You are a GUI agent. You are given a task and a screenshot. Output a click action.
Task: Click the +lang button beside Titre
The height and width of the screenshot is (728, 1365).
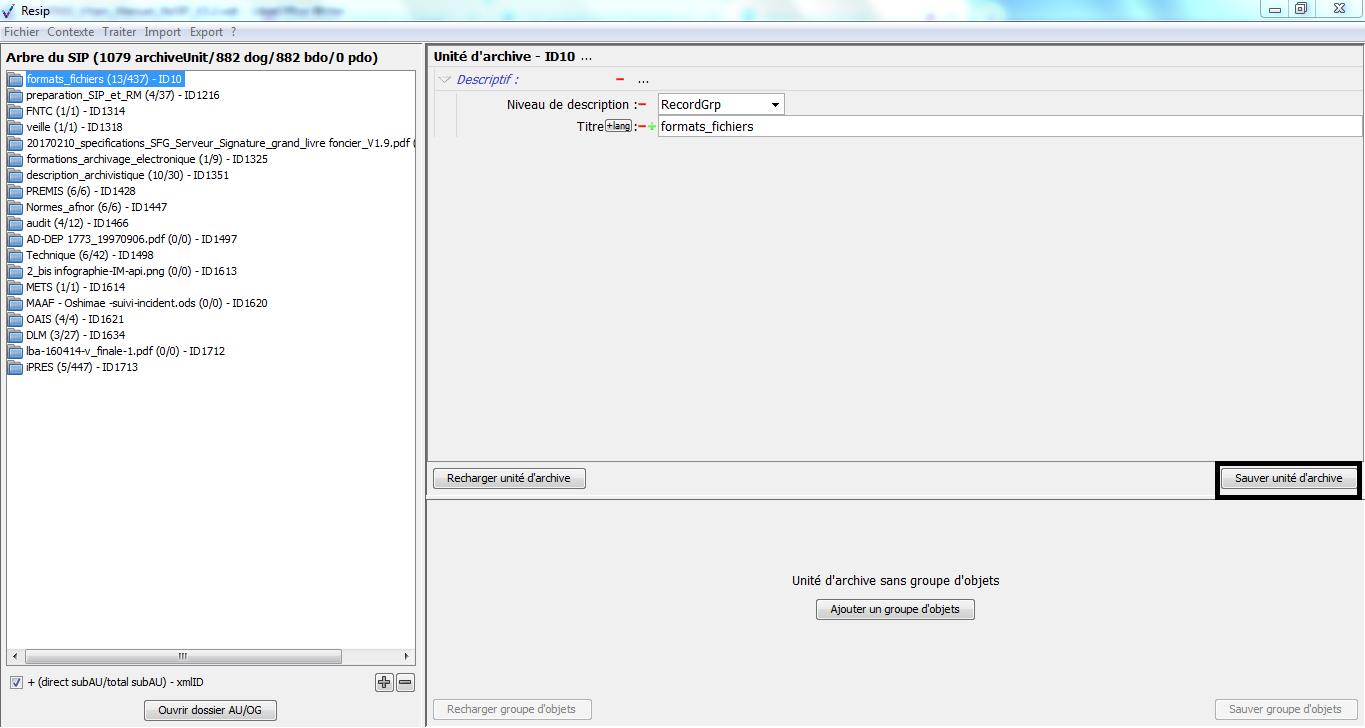point(618,126)
